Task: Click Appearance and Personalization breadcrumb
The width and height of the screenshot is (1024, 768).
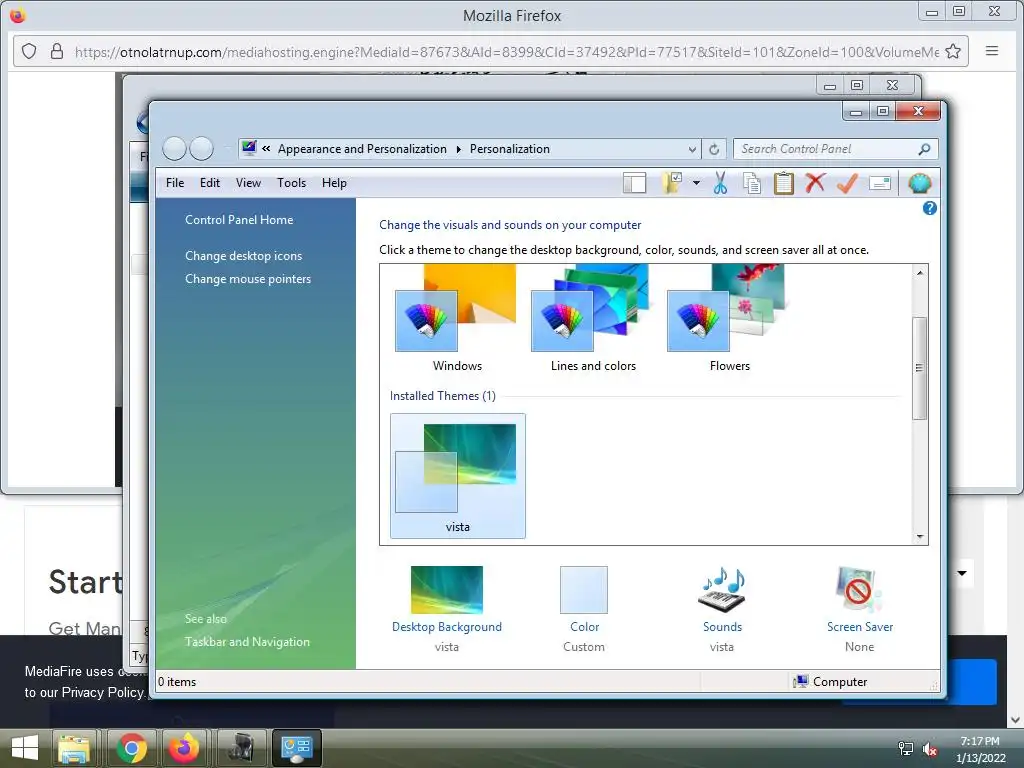Action: click(362, 150)
